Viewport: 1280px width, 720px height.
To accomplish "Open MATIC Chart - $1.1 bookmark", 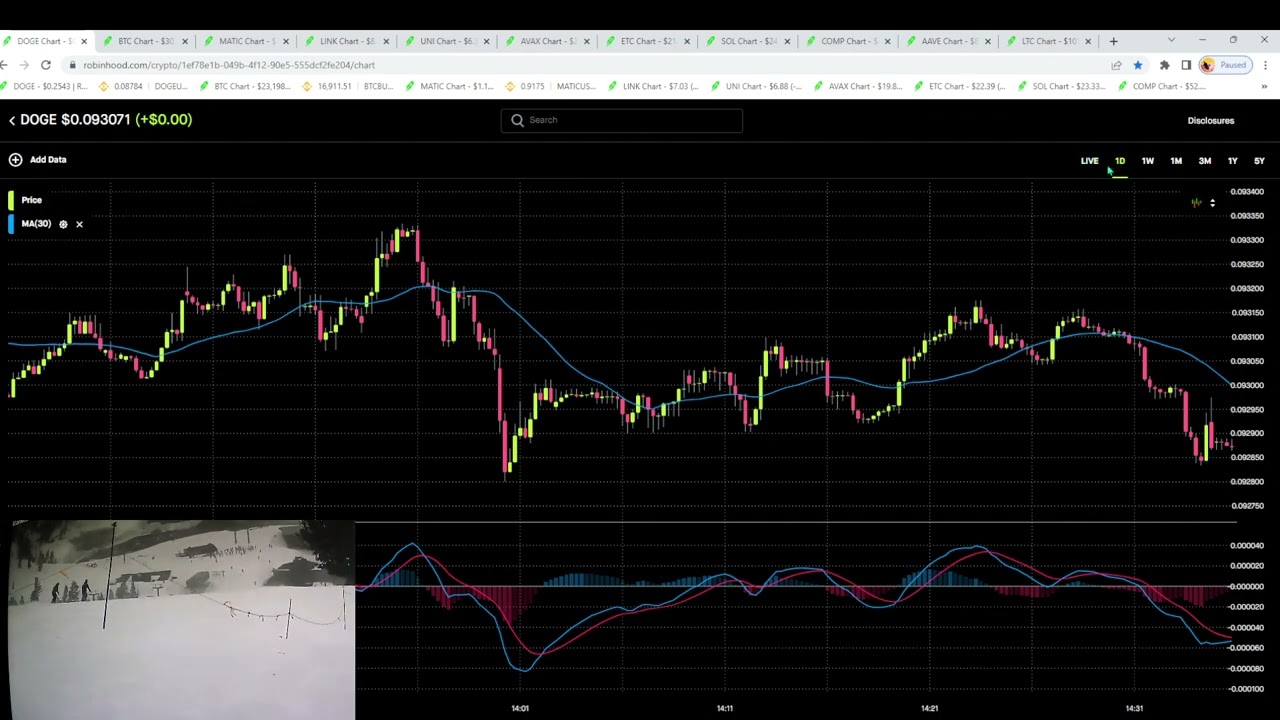I will (450, 87).
